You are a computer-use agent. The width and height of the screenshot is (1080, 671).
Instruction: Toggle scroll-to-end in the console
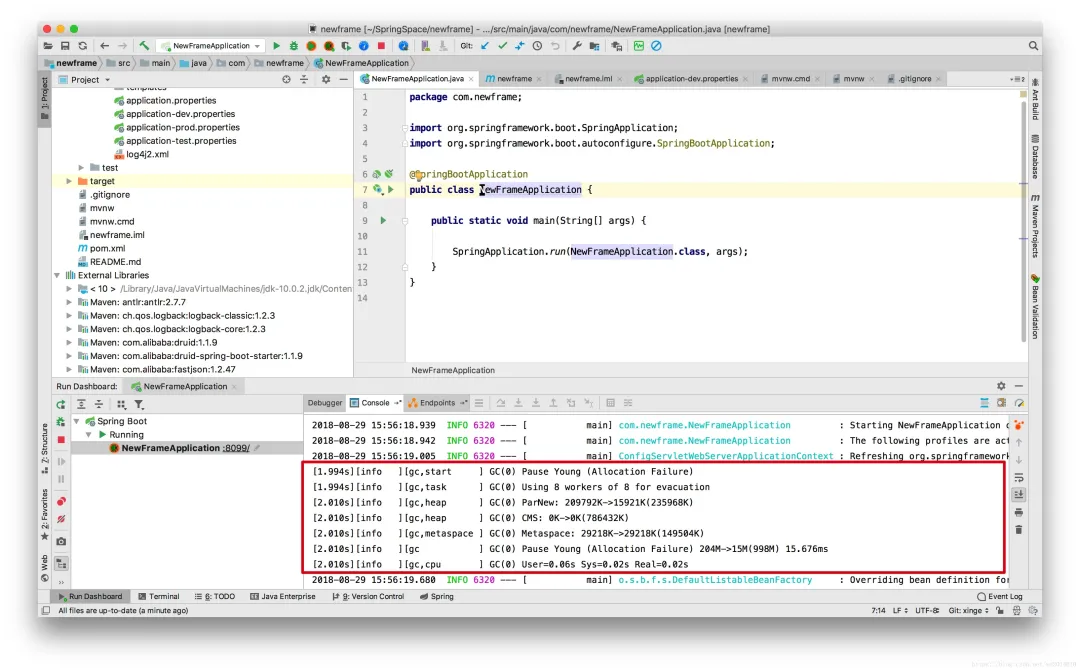pos(1020,493)
